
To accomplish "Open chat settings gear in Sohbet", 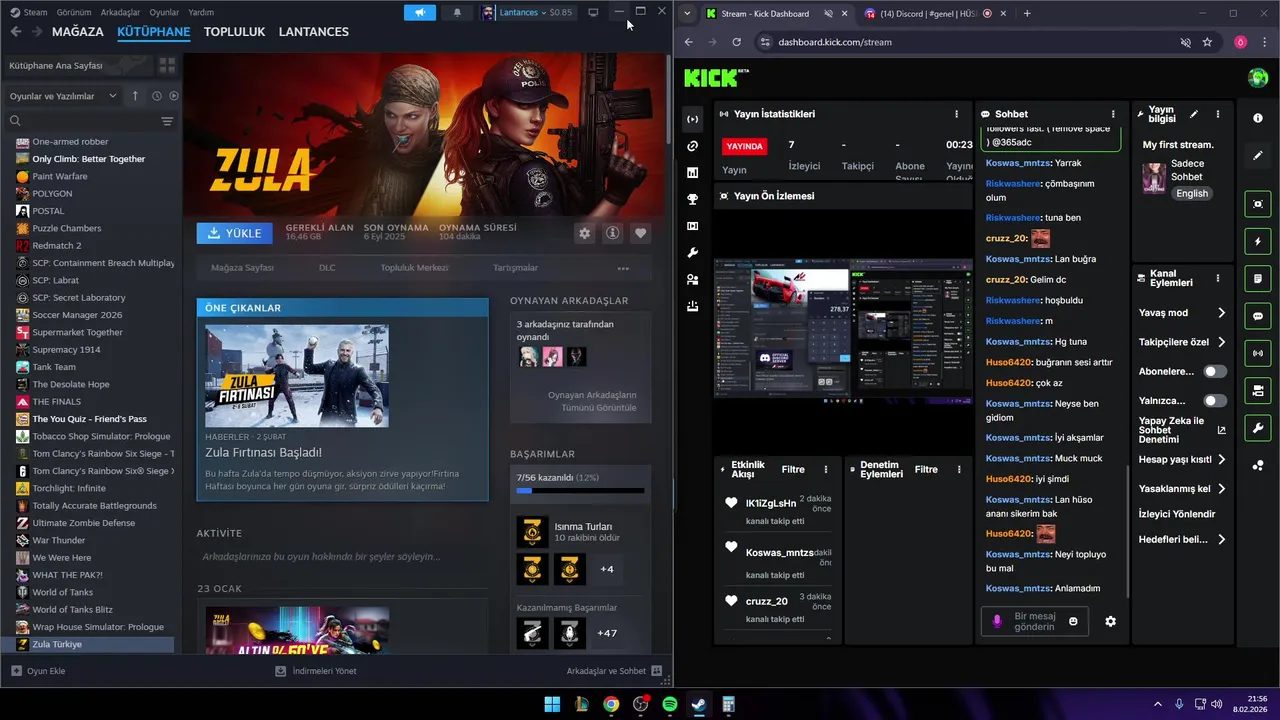I will coord(1110,621).
